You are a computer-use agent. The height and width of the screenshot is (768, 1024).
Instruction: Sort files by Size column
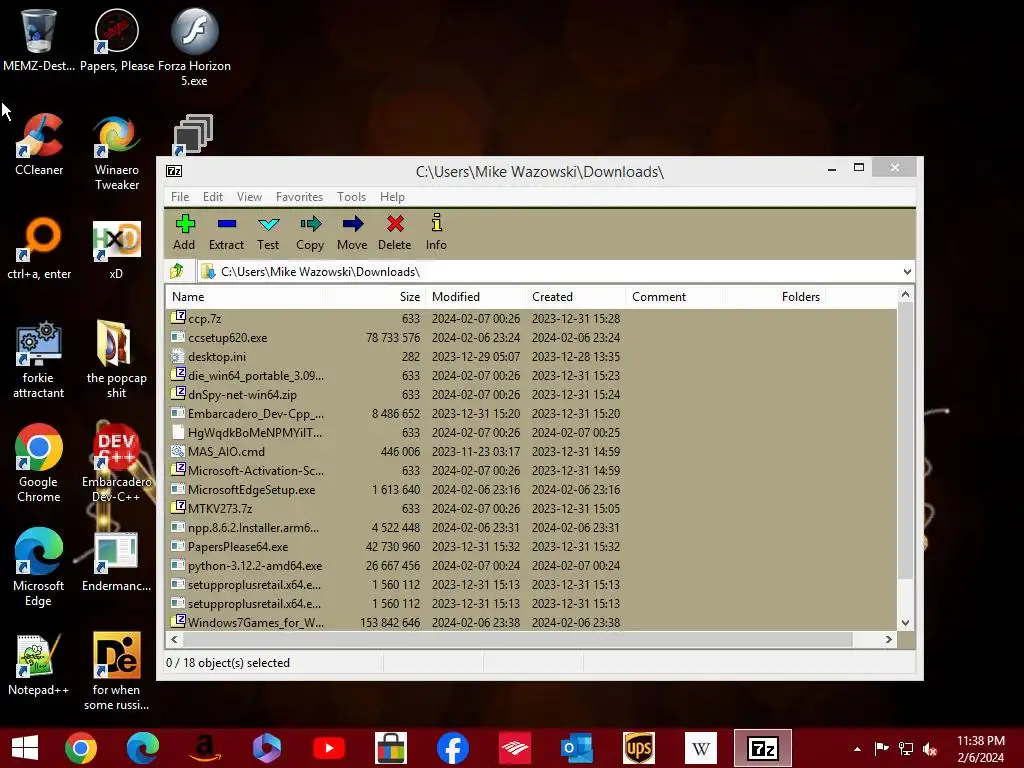coord(375,296)
